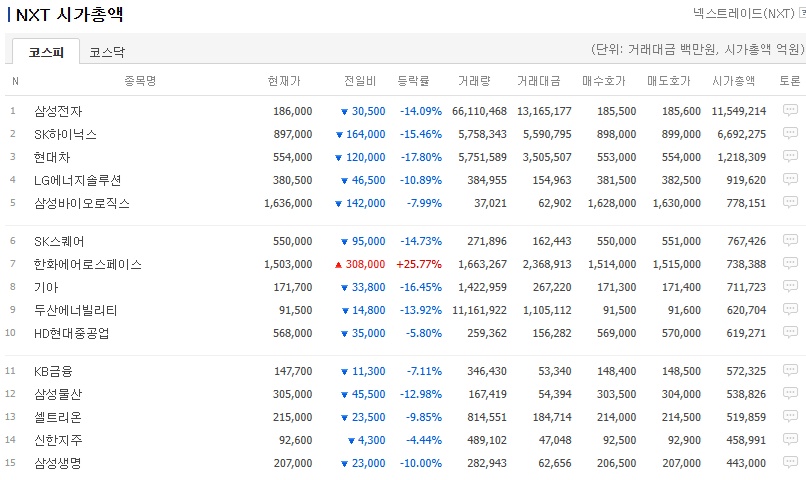Open the 셀트리온 stock page
This screenshot has height=480, width=806.
[58, 417]
